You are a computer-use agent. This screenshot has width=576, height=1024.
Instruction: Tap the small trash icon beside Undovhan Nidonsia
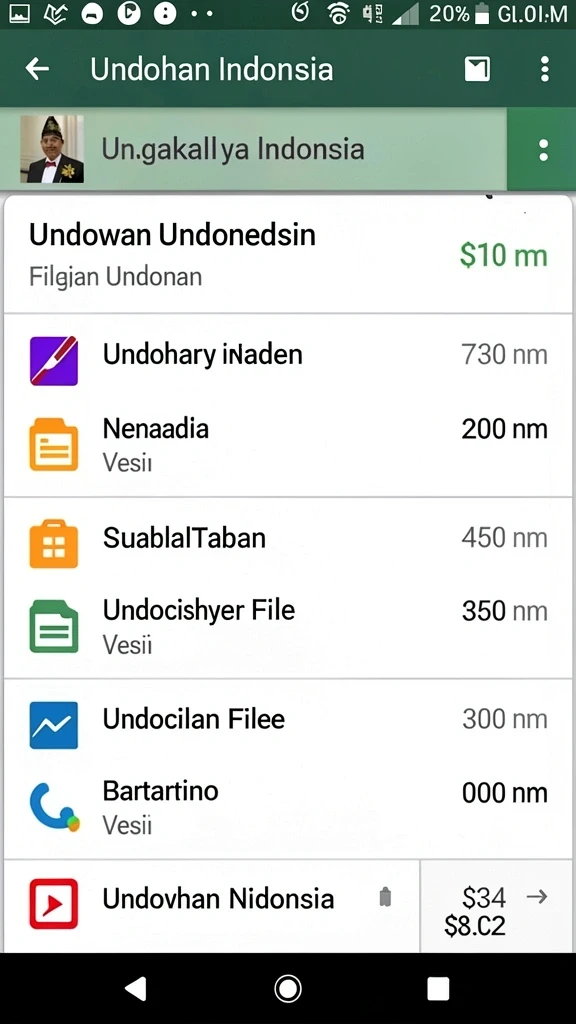[x=385, y=897]
